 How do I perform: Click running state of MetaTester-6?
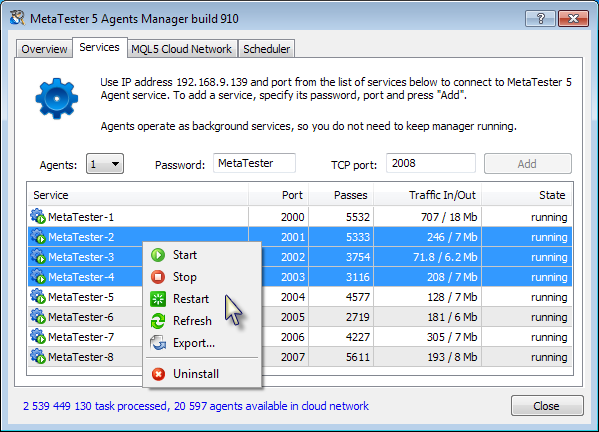pos(549,317)
